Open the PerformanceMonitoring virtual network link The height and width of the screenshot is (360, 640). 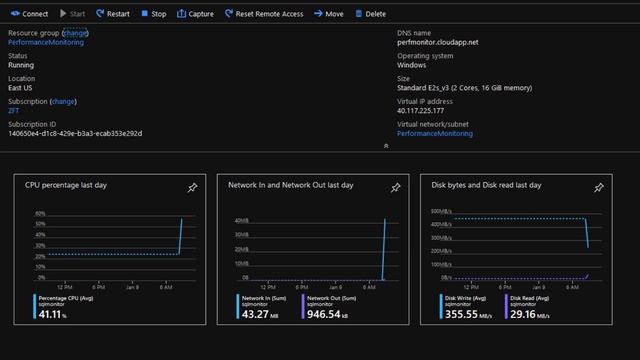point(435,133)
